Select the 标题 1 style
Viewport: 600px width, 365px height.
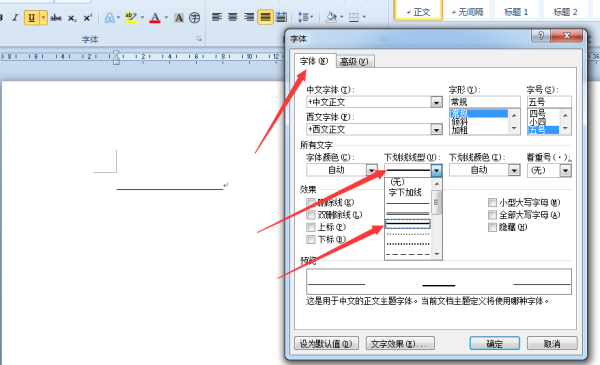(516, 12)
